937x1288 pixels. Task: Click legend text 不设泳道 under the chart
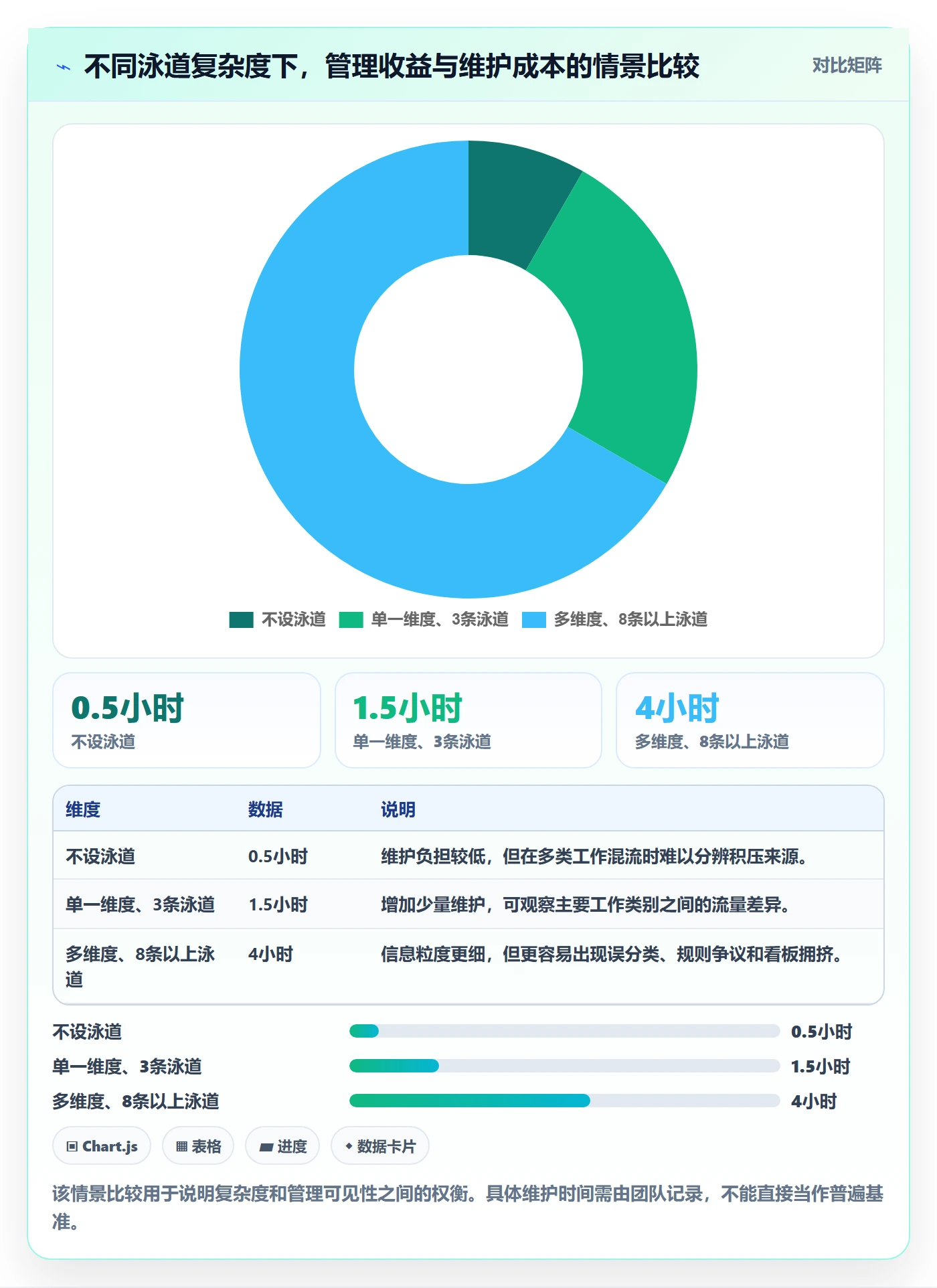(x=293, y=619)
